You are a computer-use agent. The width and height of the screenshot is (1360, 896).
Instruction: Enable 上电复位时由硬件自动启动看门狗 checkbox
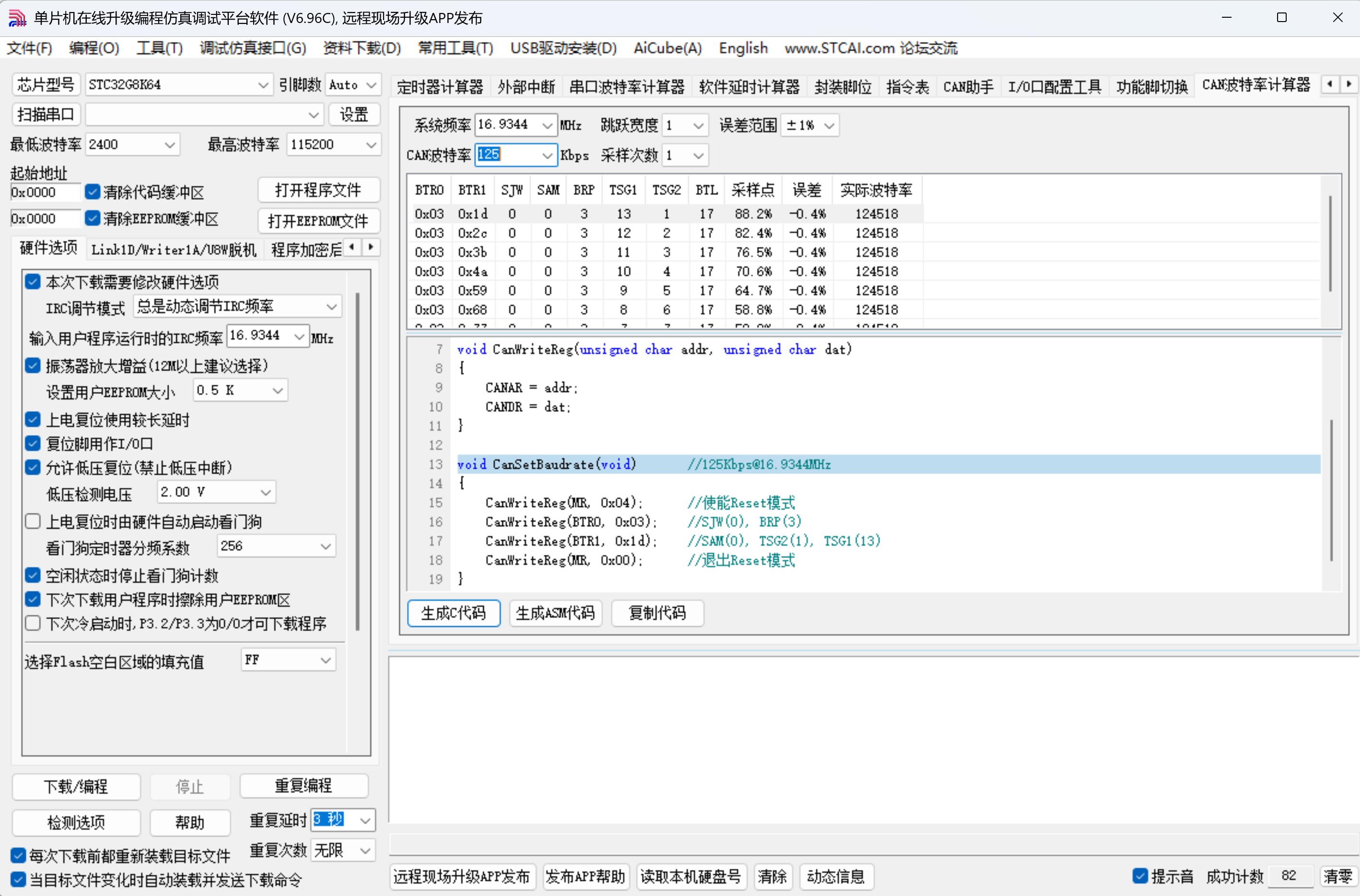coord(33,520)
